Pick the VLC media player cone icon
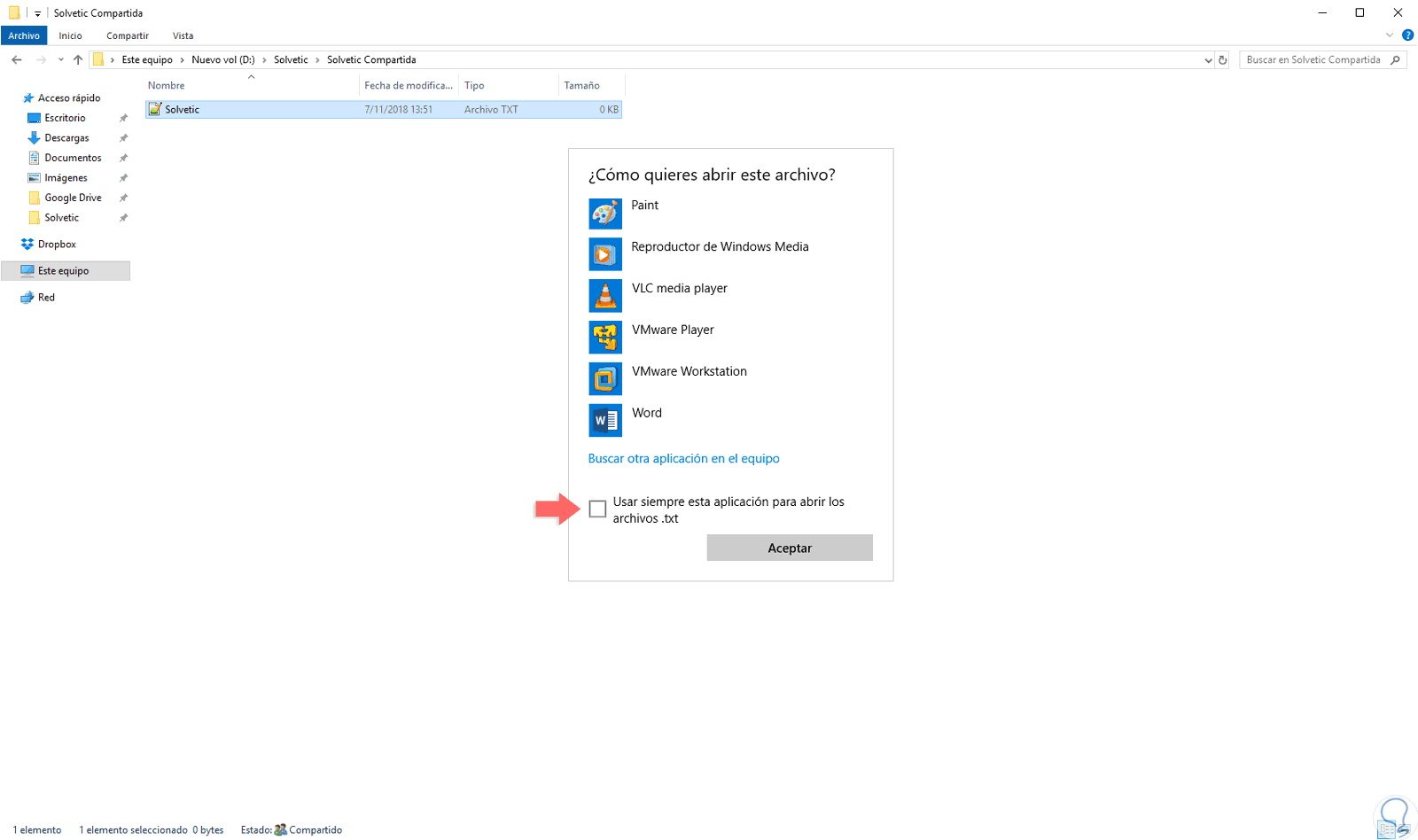This screenshot has width=1418, height=840. pos(605,296)
